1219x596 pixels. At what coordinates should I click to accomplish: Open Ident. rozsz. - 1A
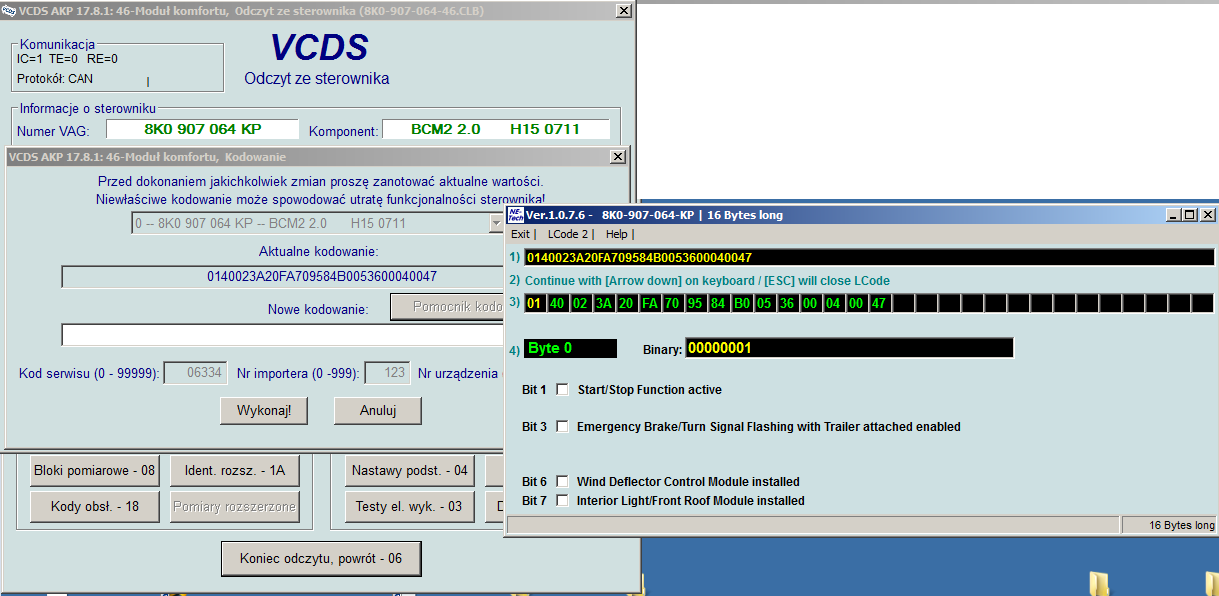pos(235,470)
